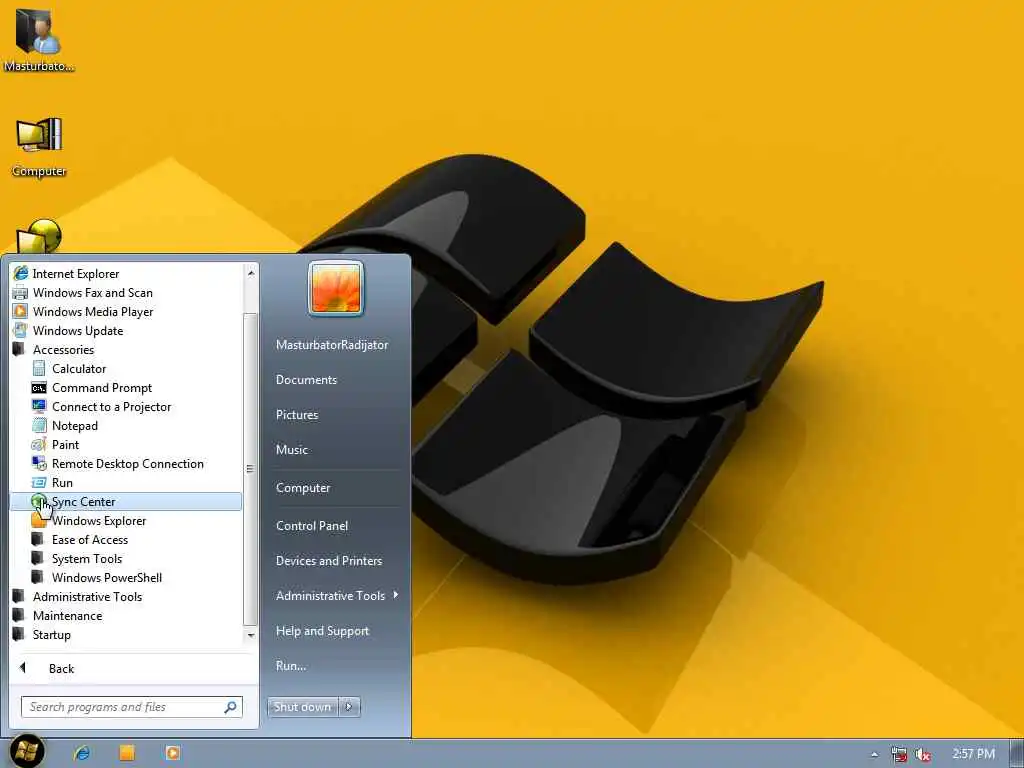Click the programs list scroll down arrow
The width and height of the screenshot is (1024, 768).
(251, 635)
